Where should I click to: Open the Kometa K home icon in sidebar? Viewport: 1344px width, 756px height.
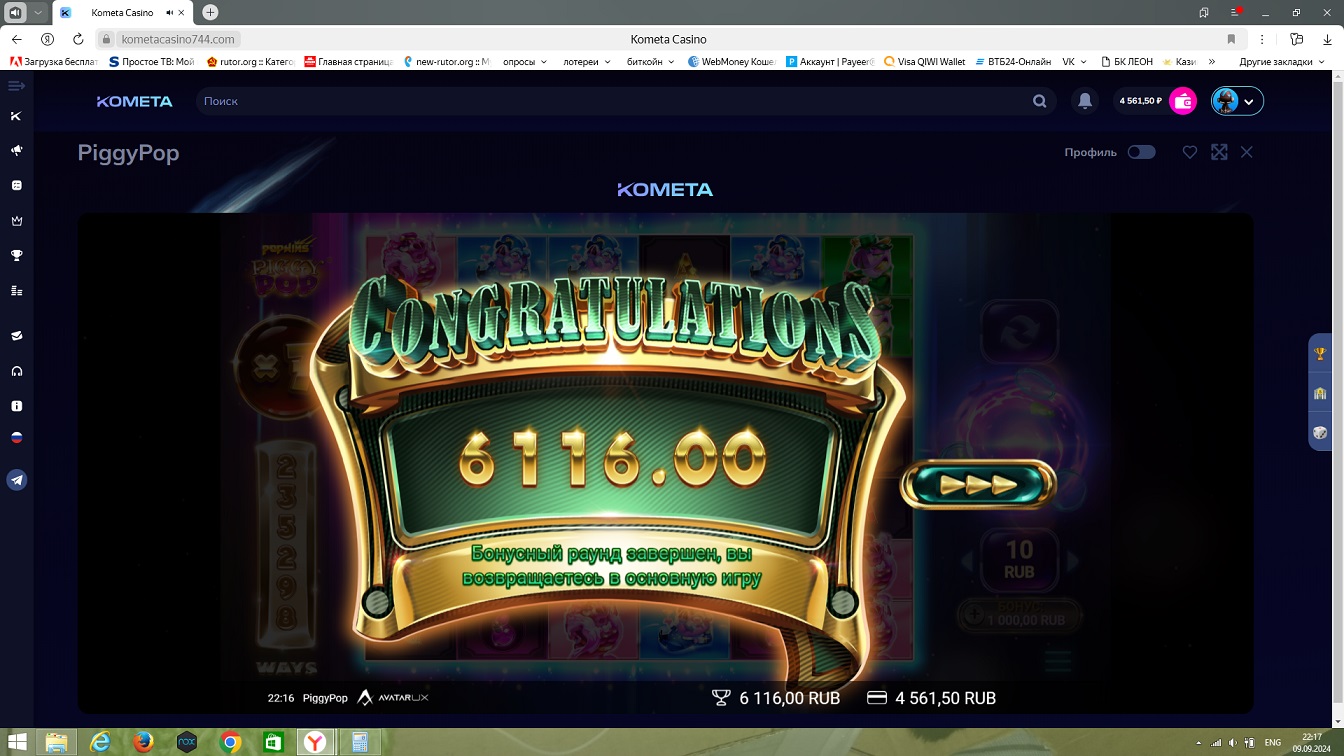pos(16,116)
